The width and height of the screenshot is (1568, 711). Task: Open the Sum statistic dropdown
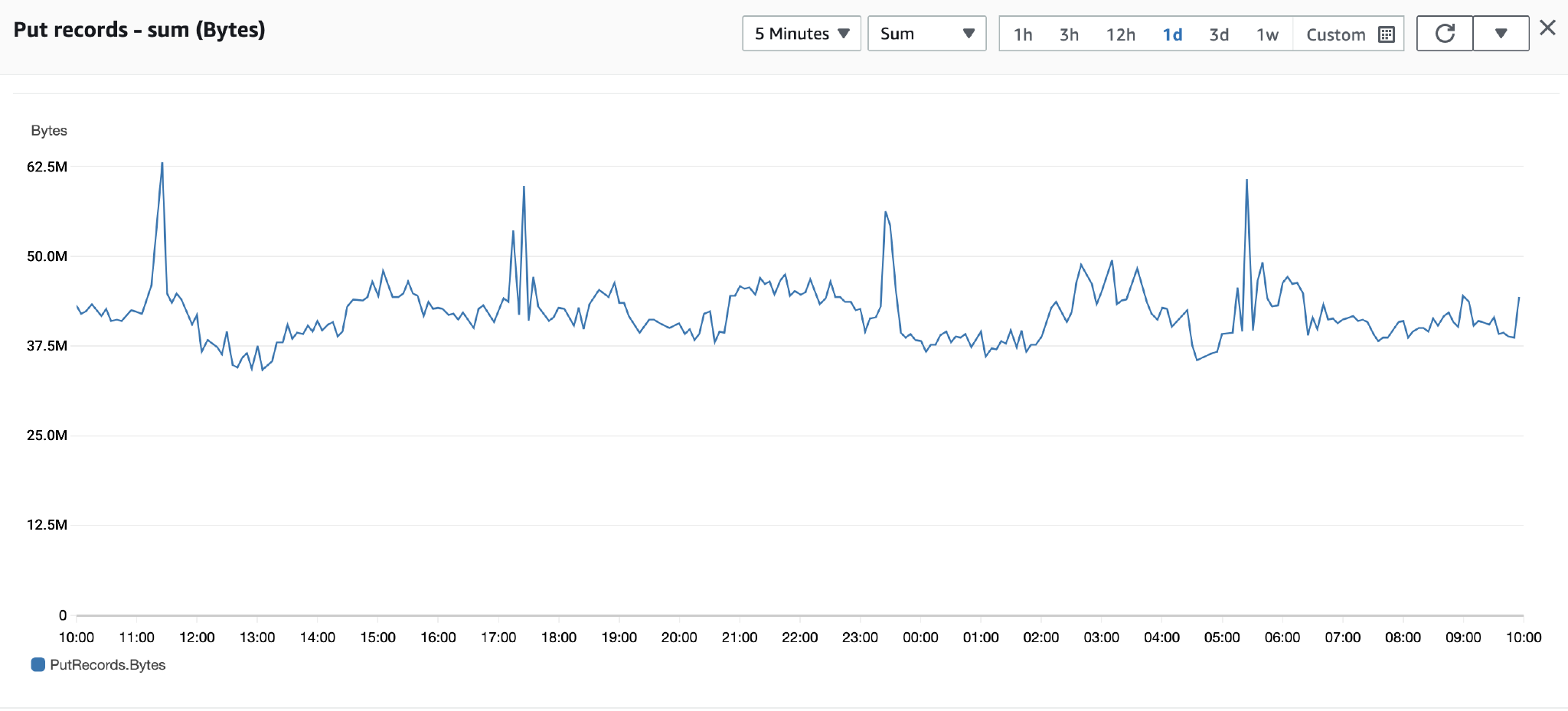pyautogui.click(x=927, y=34)
